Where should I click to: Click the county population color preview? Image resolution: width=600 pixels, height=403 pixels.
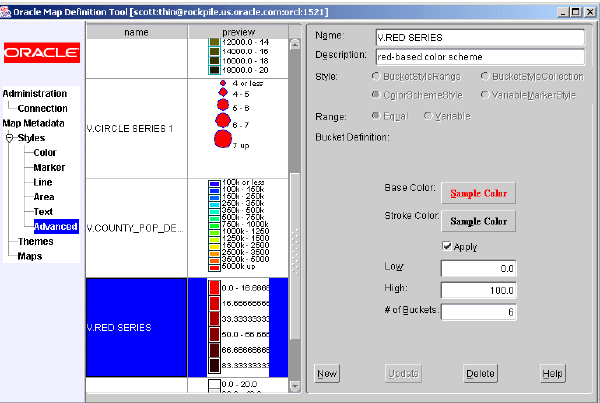point(238,228)
